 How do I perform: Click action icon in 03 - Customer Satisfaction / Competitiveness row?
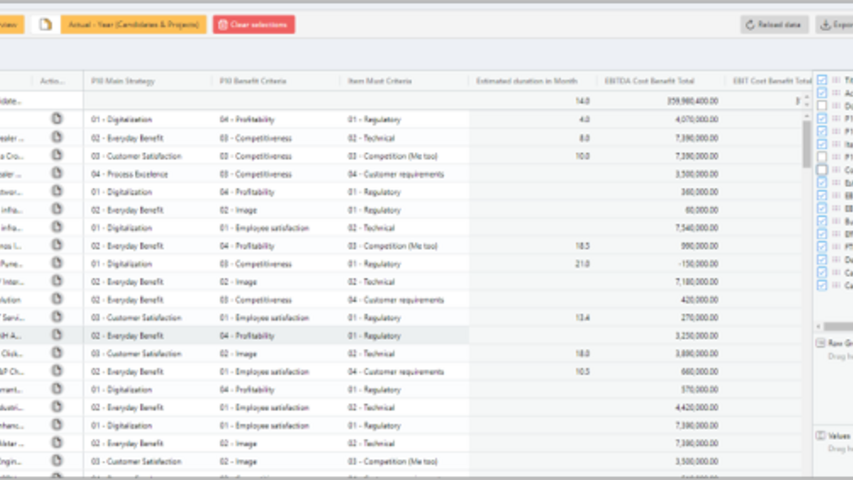tap(57, 155)
